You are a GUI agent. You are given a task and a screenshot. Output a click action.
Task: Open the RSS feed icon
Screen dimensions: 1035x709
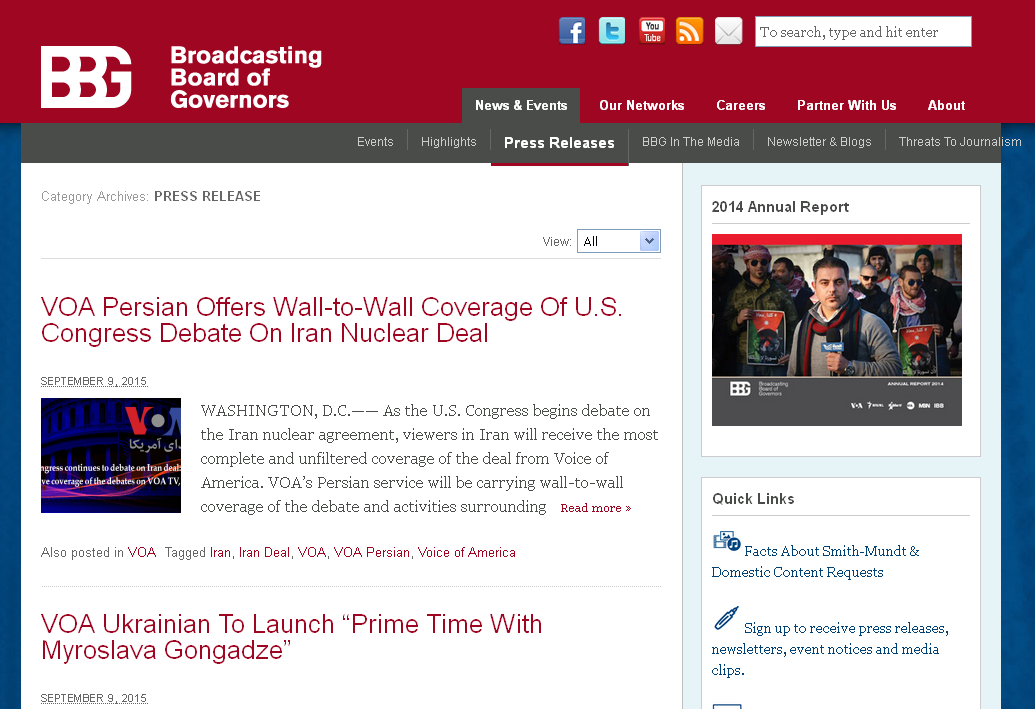tap(689, 31)
